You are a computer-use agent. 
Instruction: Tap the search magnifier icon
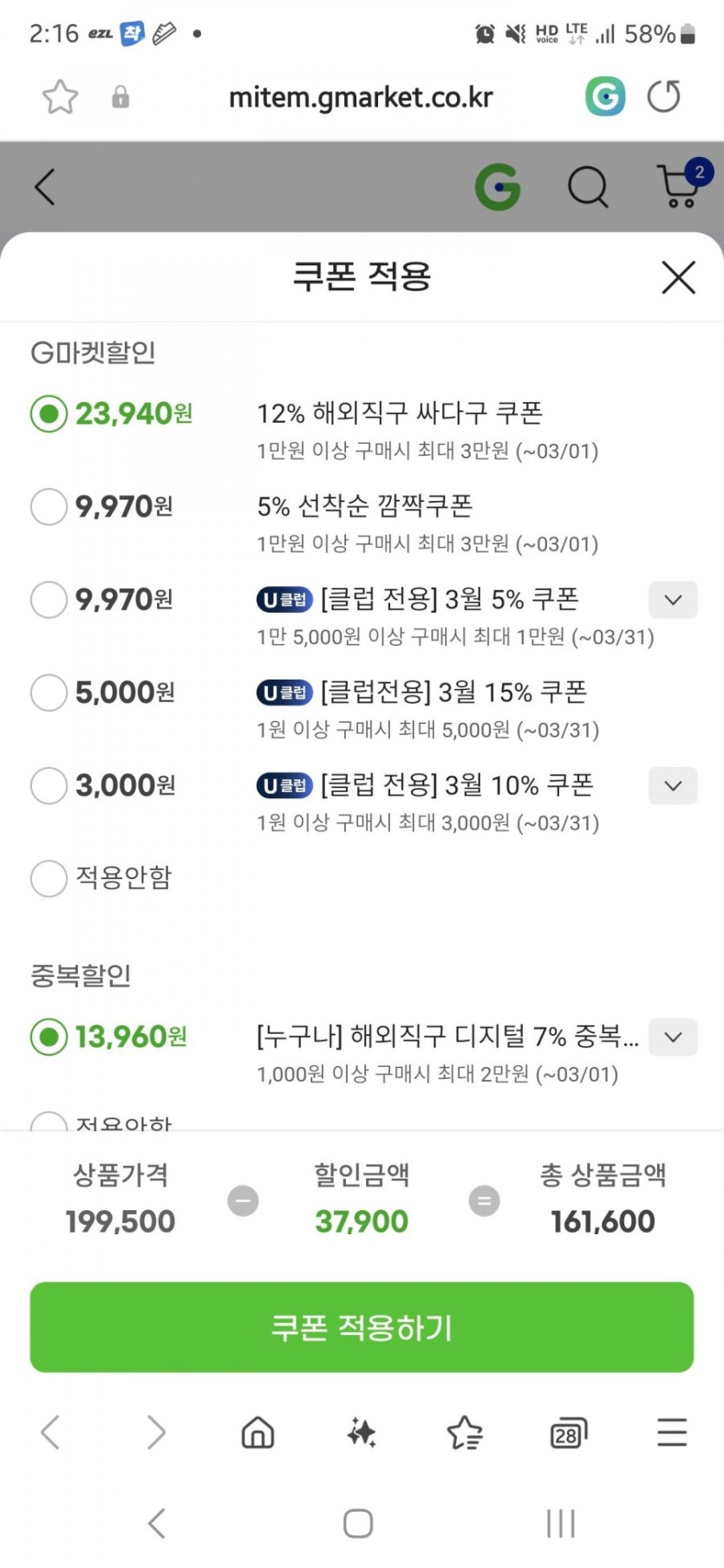pos(588,186)
